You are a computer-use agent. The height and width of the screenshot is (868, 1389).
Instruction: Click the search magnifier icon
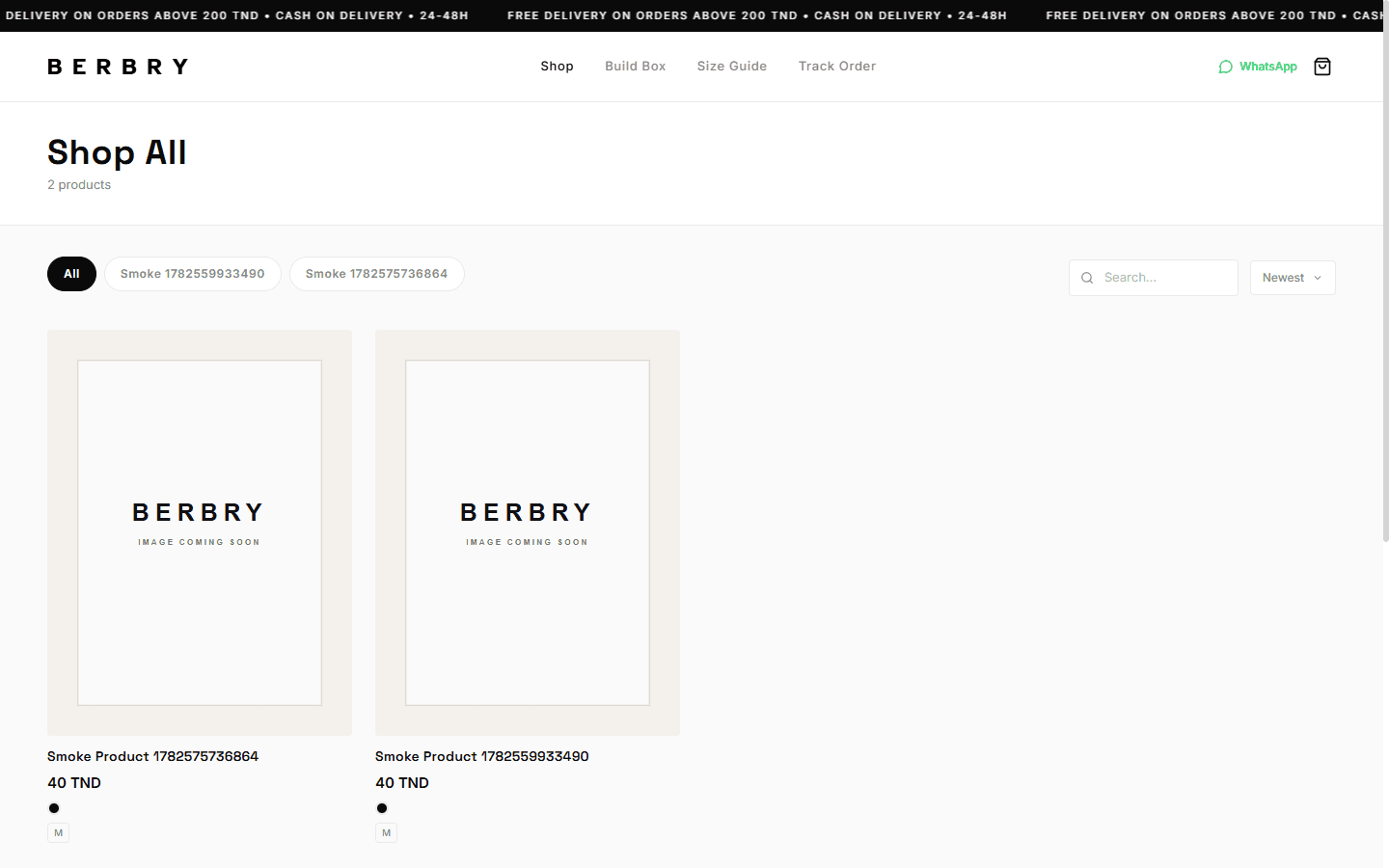pyautogui.click(x=1087, y=278)
